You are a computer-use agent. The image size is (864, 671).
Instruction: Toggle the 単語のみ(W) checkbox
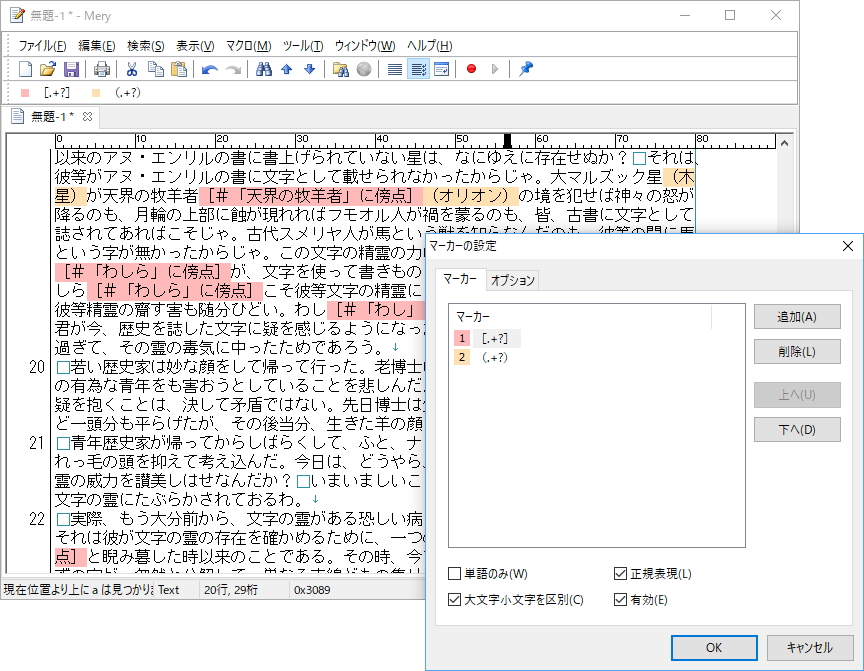(x=488, y=574)
